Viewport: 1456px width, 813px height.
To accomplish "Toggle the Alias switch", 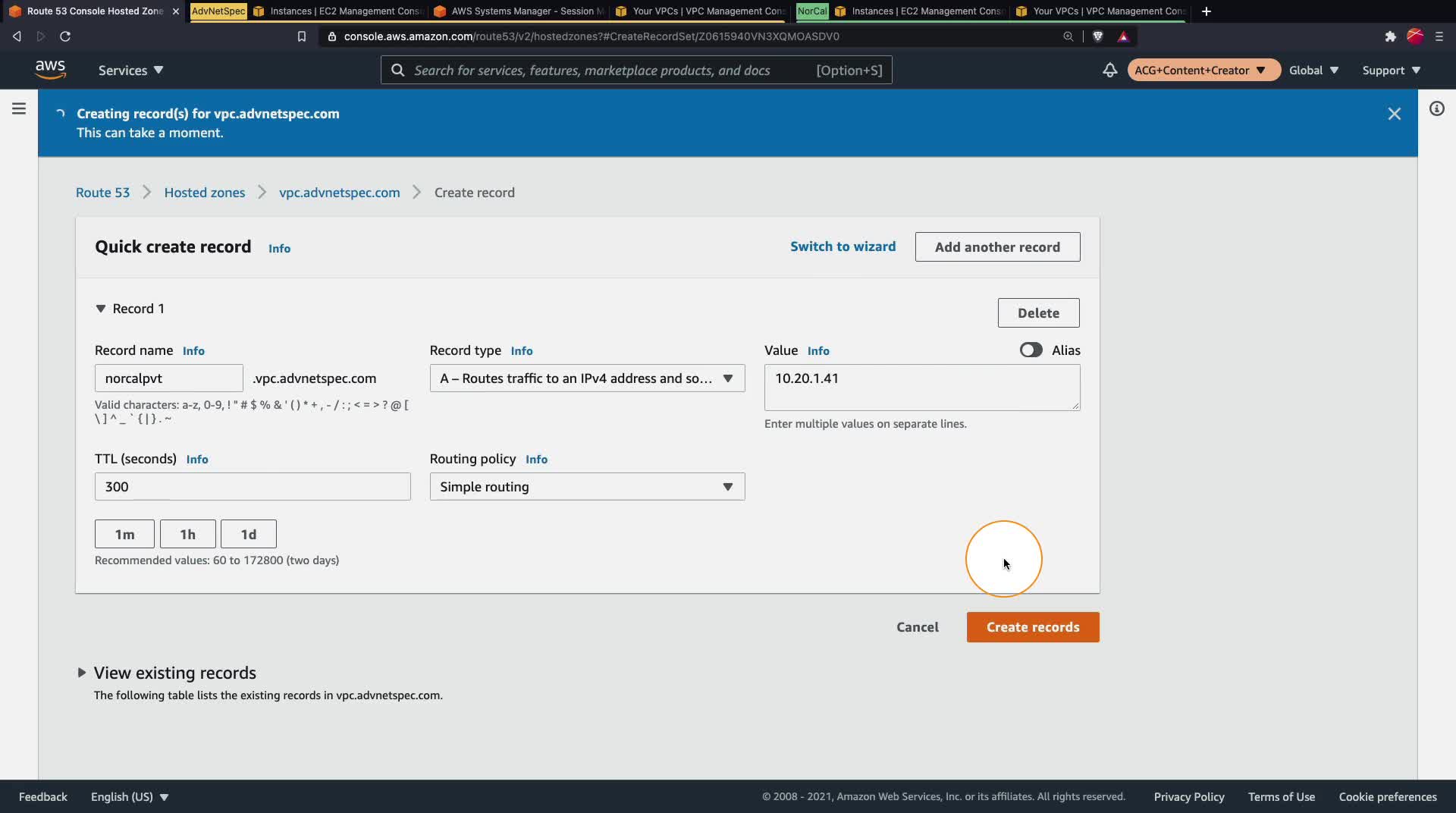I will pyautogui.click(x=1031, y=350).
